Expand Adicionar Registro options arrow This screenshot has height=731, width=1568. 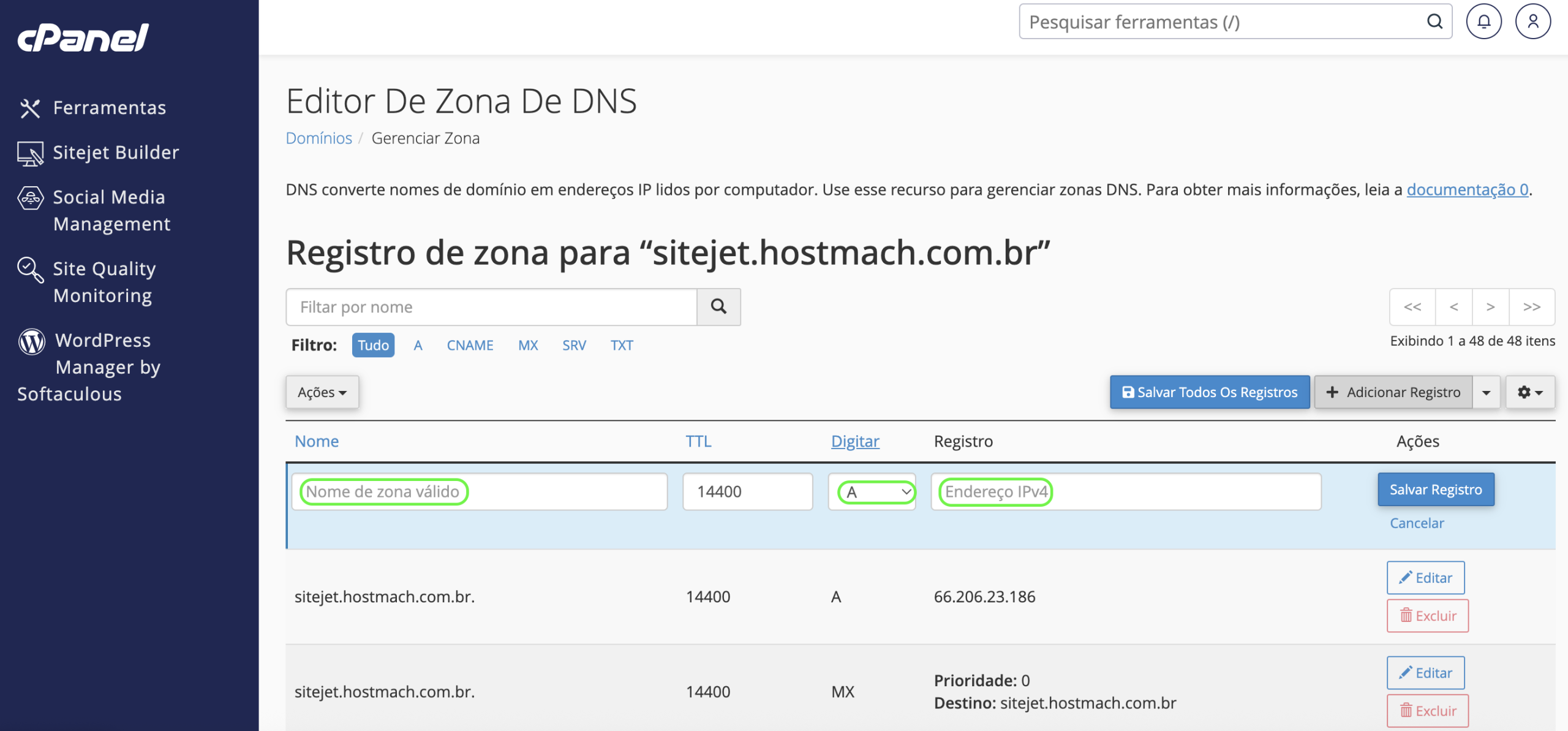[1487, 392]
